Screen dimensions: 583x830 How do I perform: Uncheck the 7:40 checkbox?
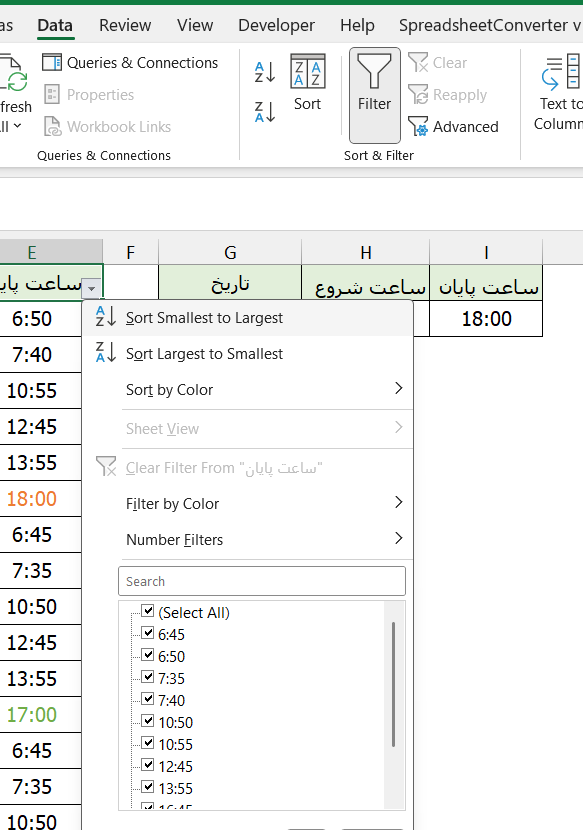[x=148, y=699]
